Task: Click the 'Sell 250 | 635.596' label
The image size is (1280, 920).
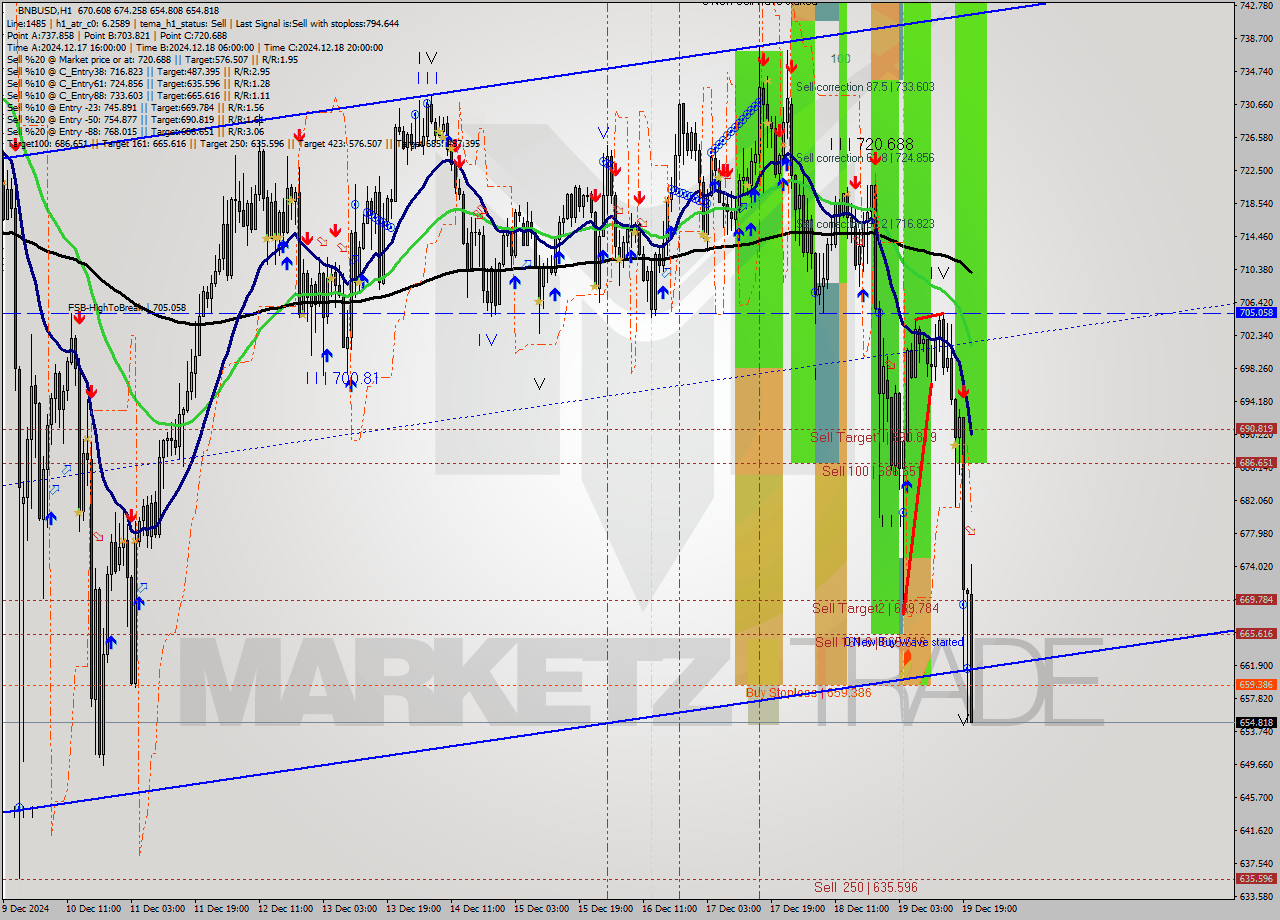Action: point(865,887)
